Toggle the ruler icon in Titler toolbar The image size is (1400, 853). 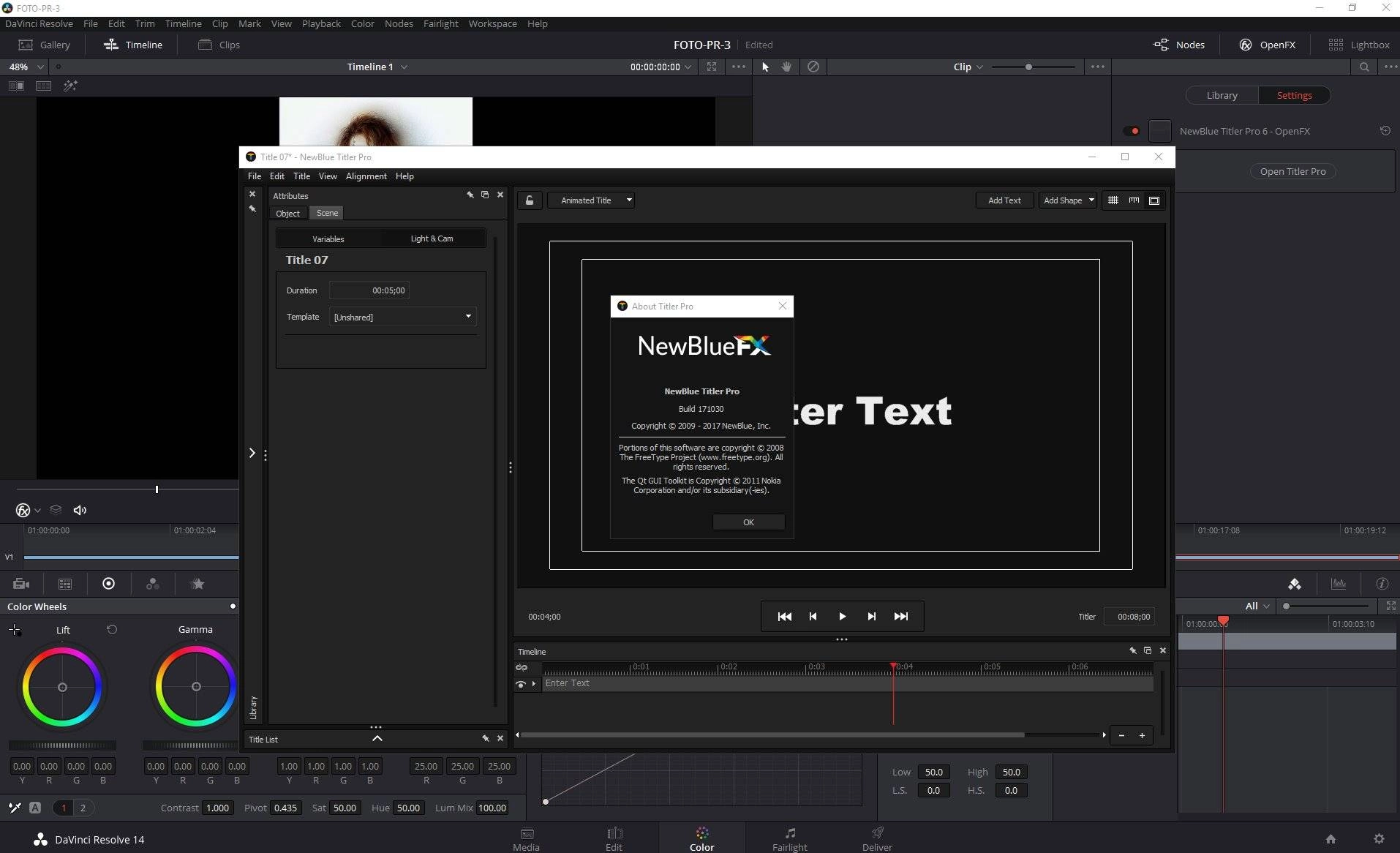1134,200
